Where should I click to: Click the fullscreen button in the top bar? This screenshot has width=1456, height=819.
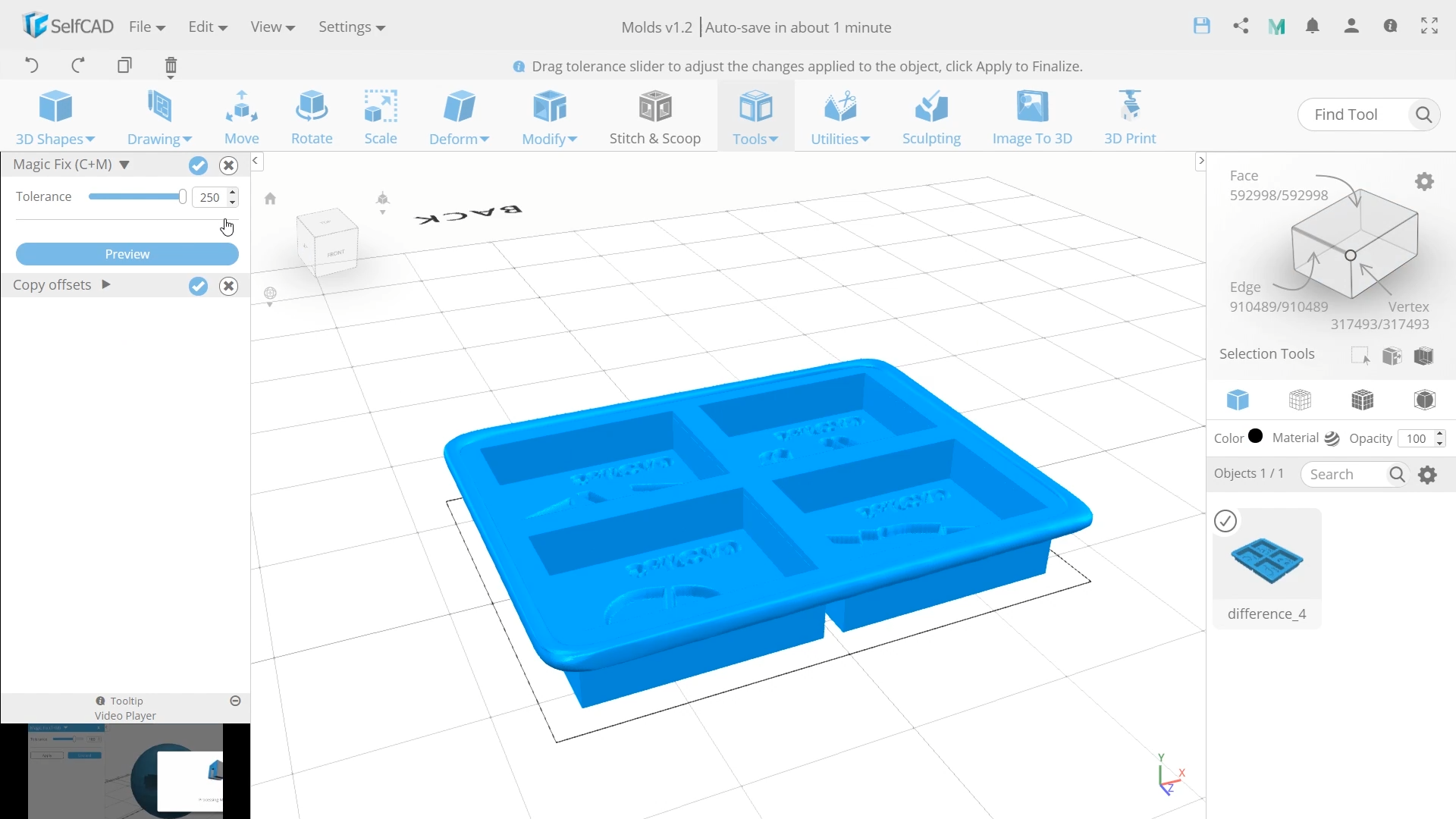[x=1429, y=25]
